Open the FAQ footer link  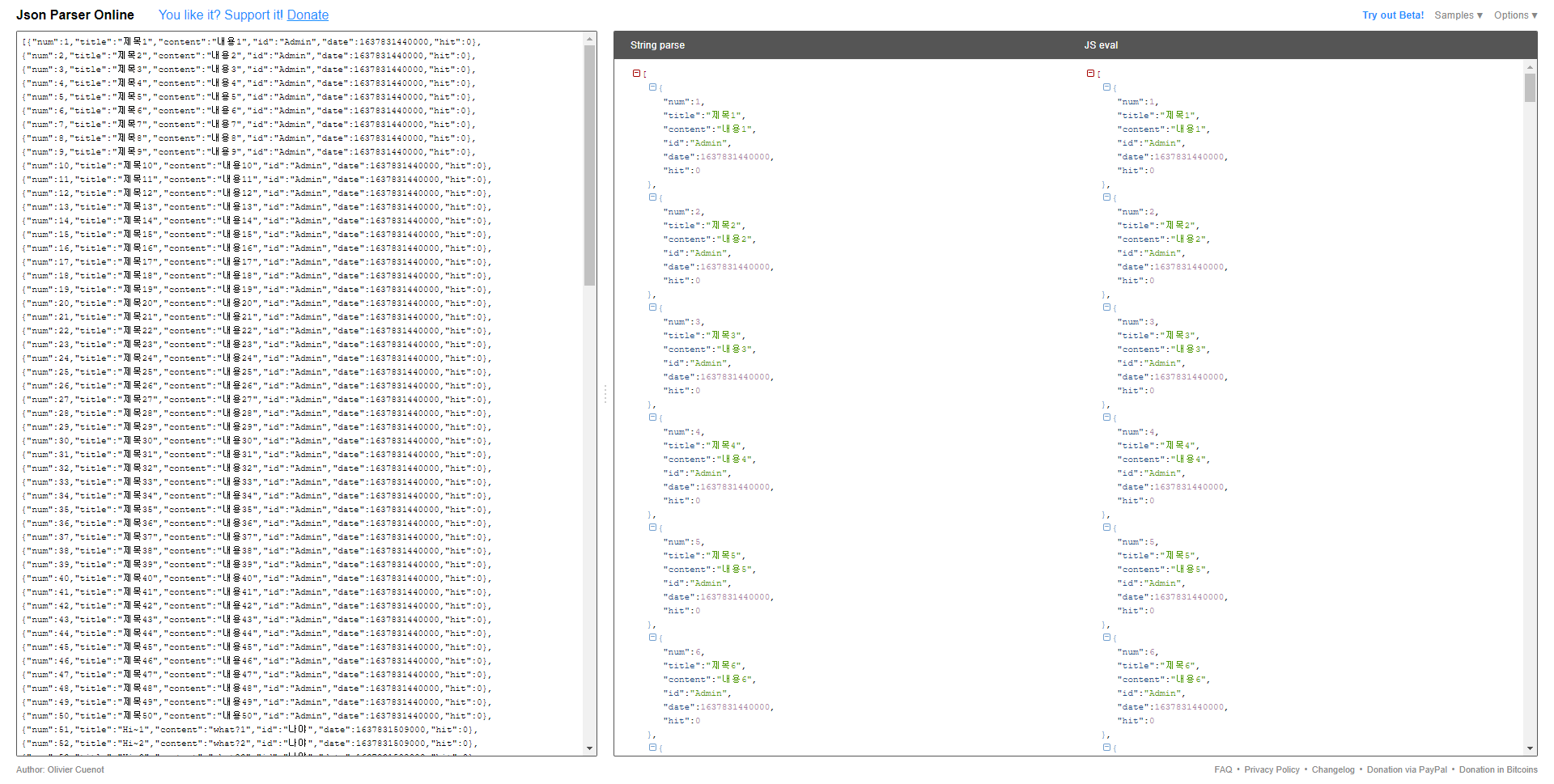[1223, 769]
